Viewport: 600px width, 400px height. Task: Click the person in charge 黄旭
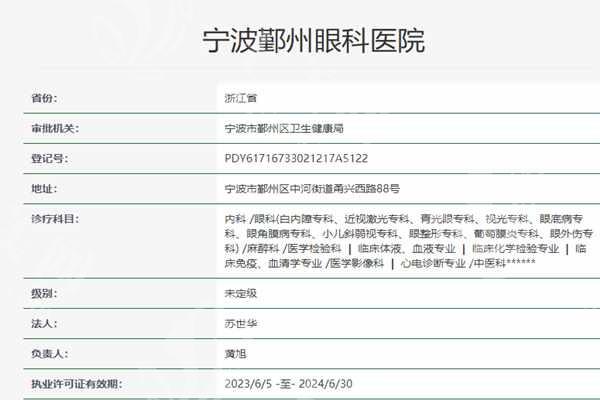[237, 354]
